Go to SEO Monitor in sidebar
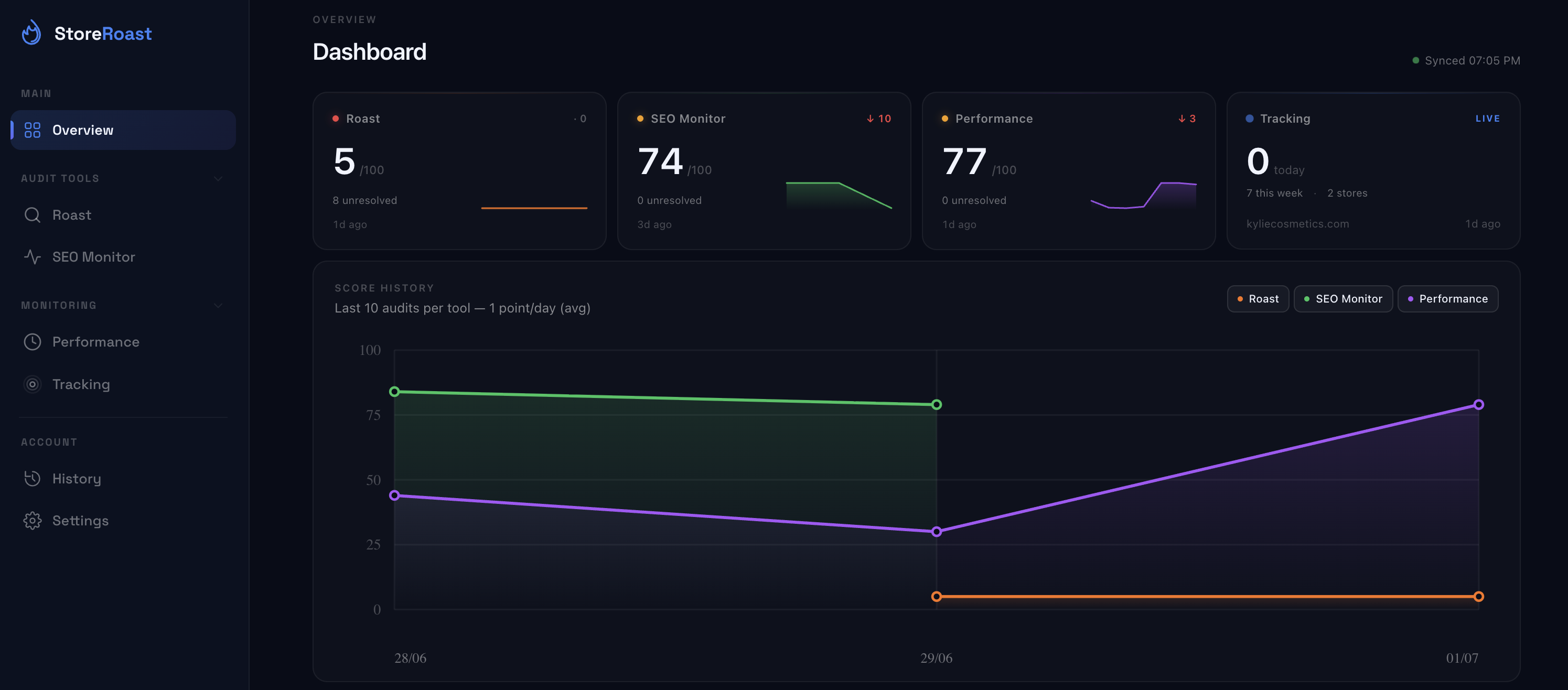Screen dimensions: 1568x690 pos(124,257)
